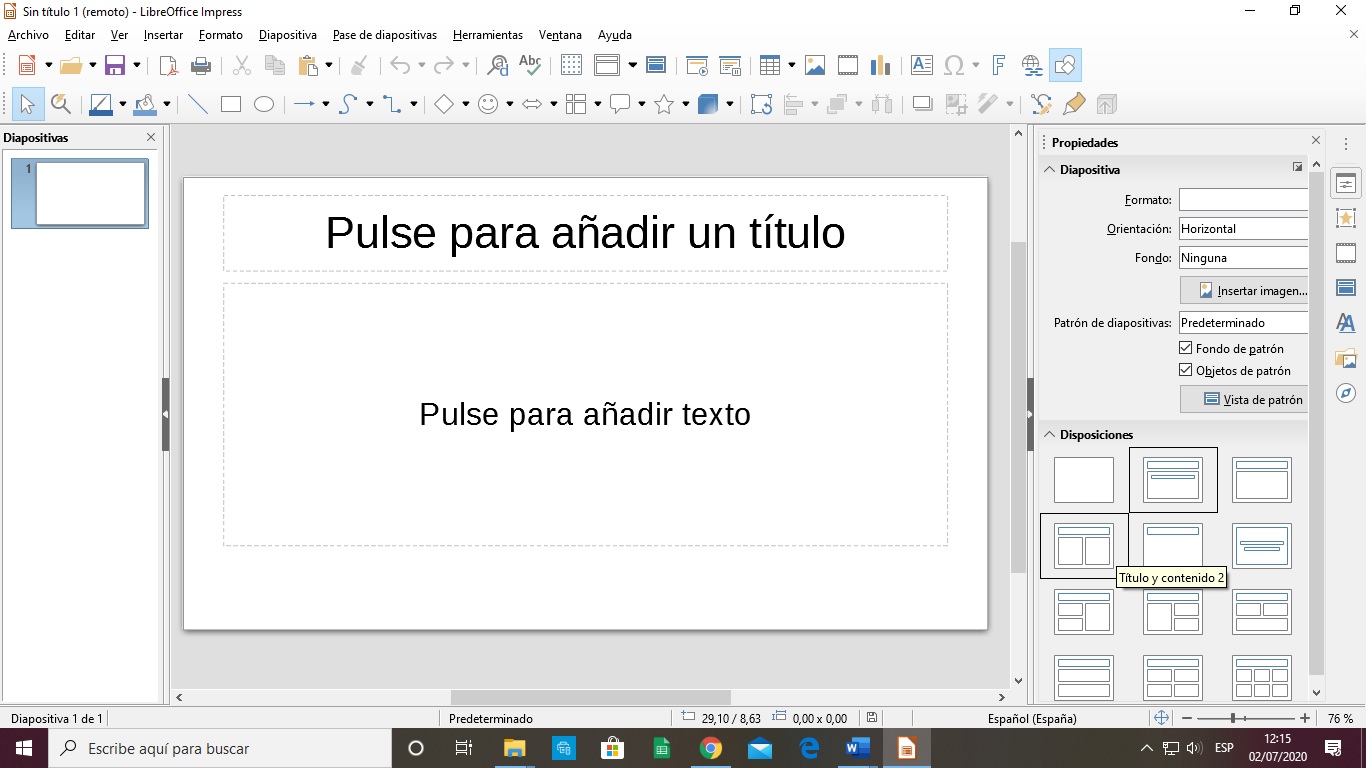The width and height of the screenshot is (1366, 768).
Task: Open the Insertar menu
Action: click(163, 35)
